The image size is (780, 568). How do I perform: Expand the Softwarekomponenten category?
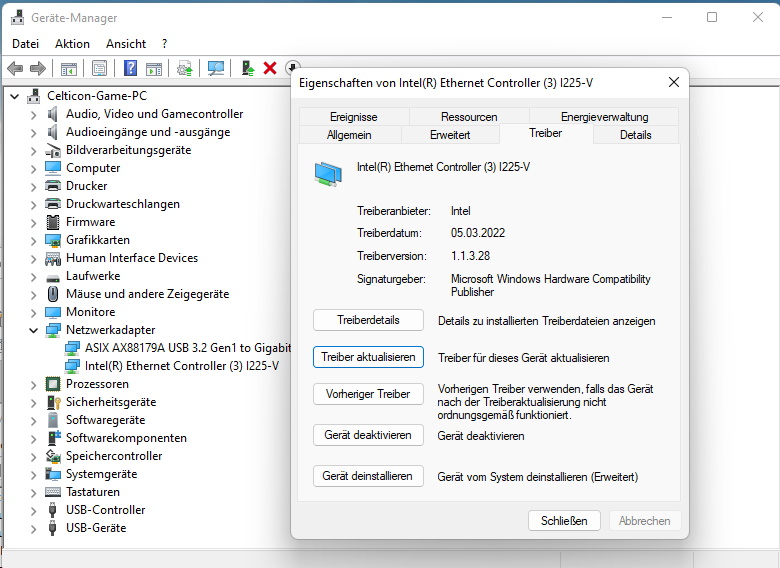pyautogui.click(x=33, y=438)
